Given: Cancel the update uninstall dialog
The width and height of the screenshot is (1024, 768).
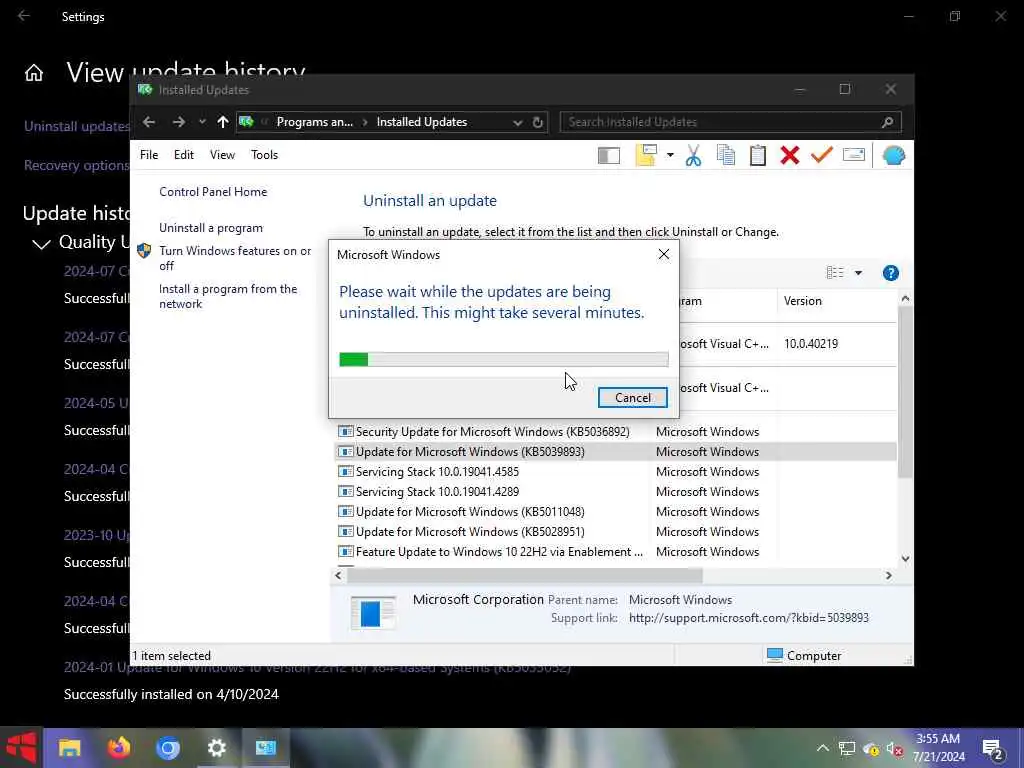Looking at the screenshot, I should tap(632, 398).
